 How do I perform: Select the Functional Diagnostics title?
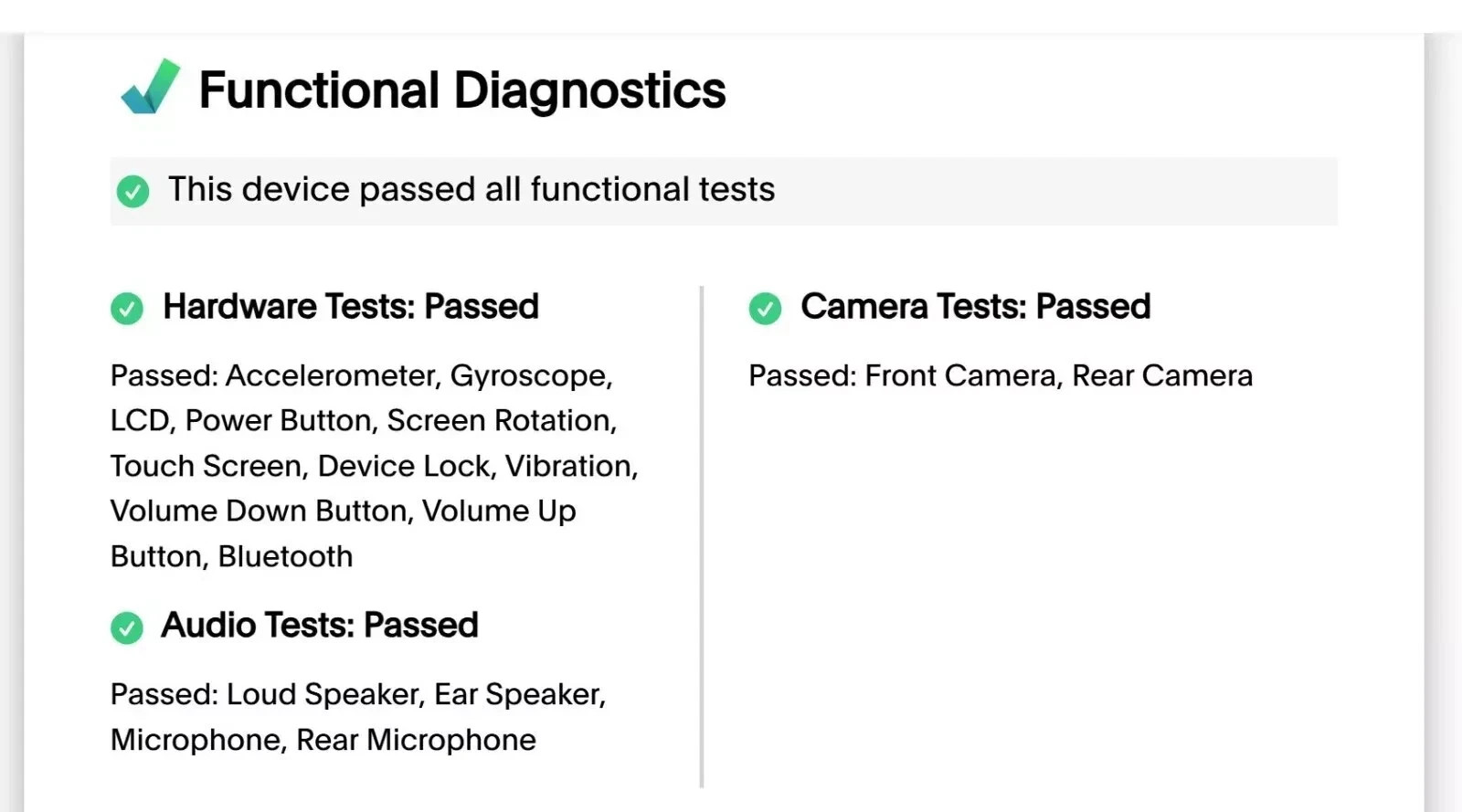point(462,90)
